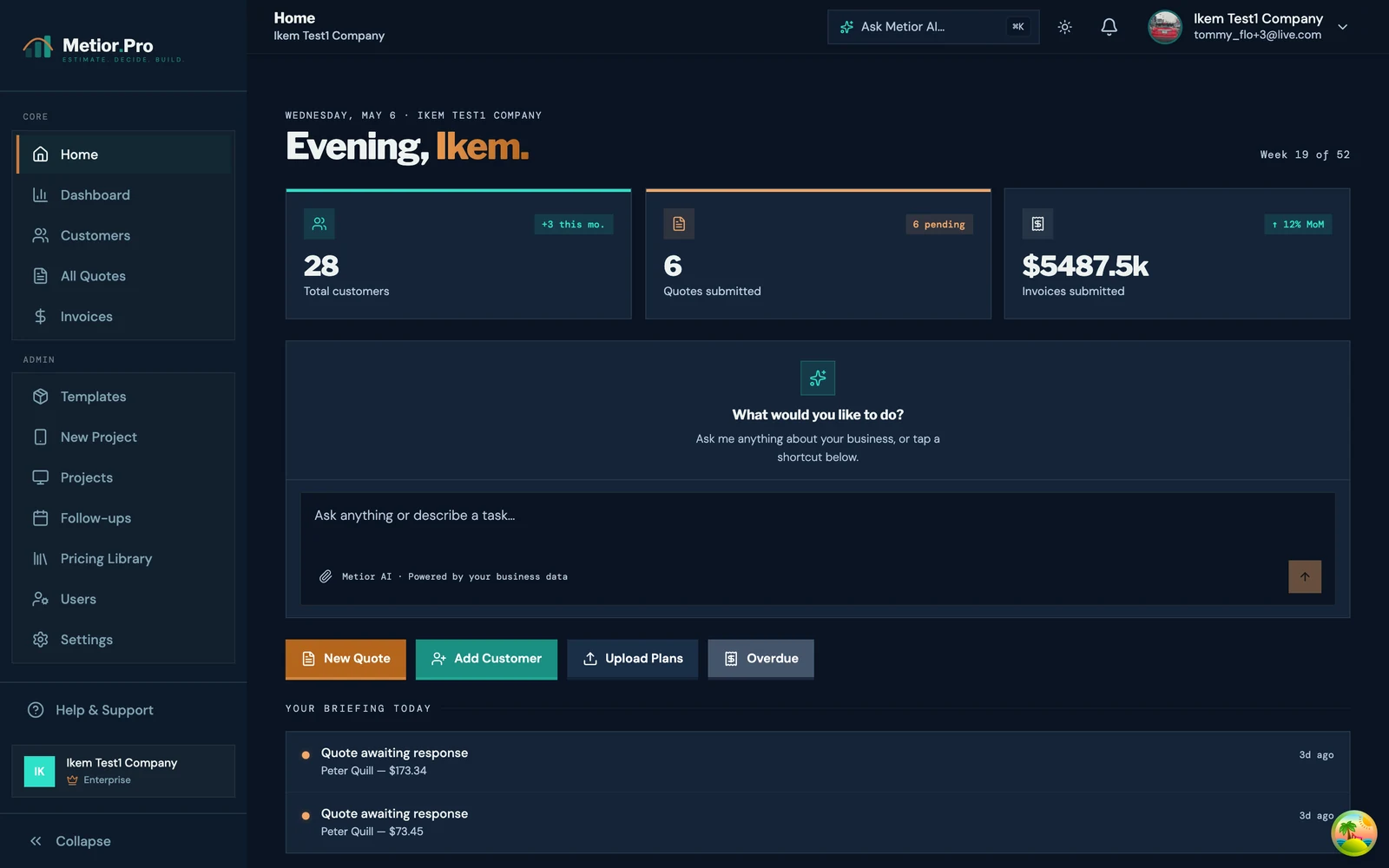Navigate to Invoices
The image size is (1389, 868).
tap(124, 317)
